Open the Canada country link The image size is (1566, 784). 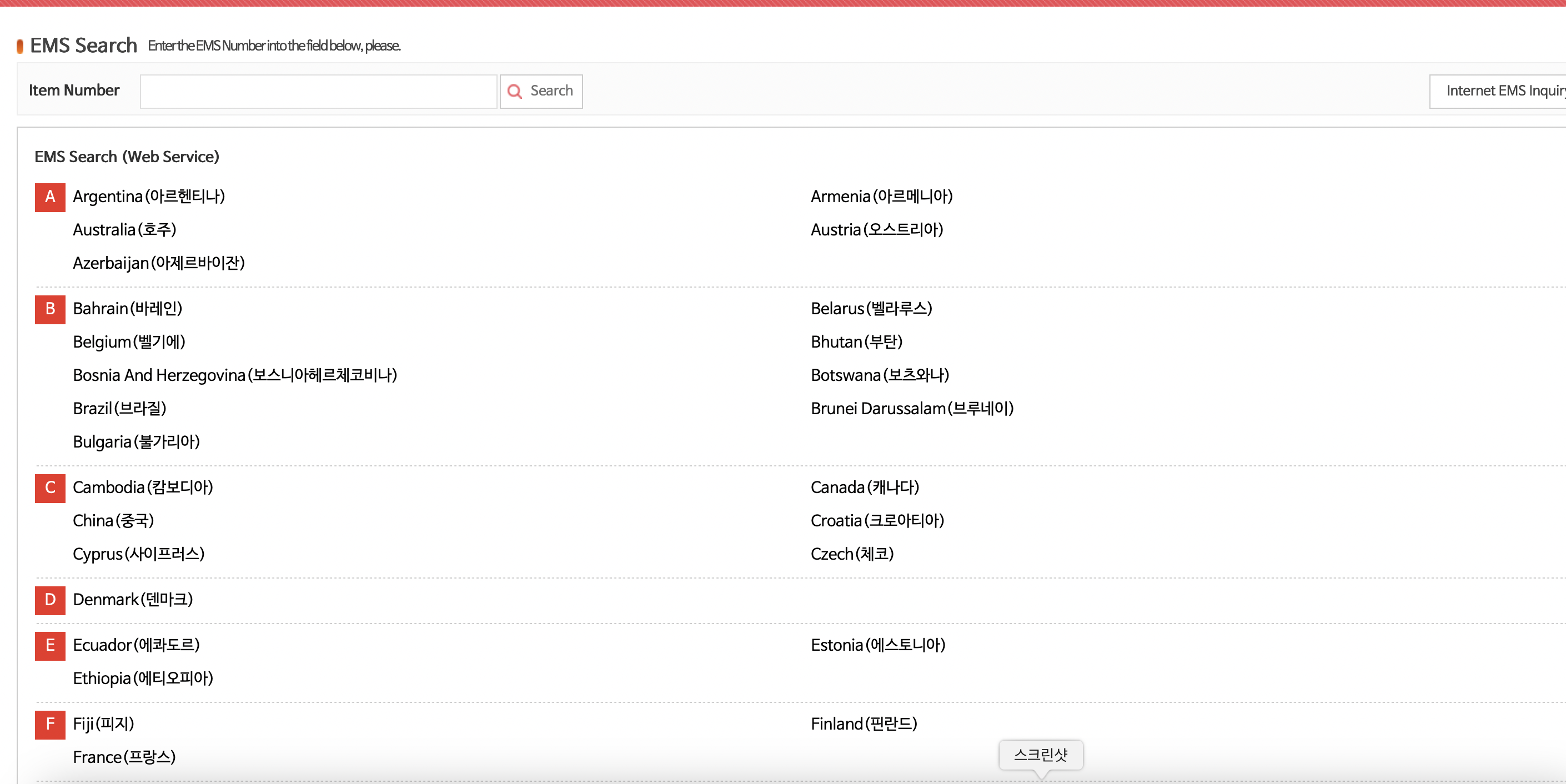click(x=864, y=488)
